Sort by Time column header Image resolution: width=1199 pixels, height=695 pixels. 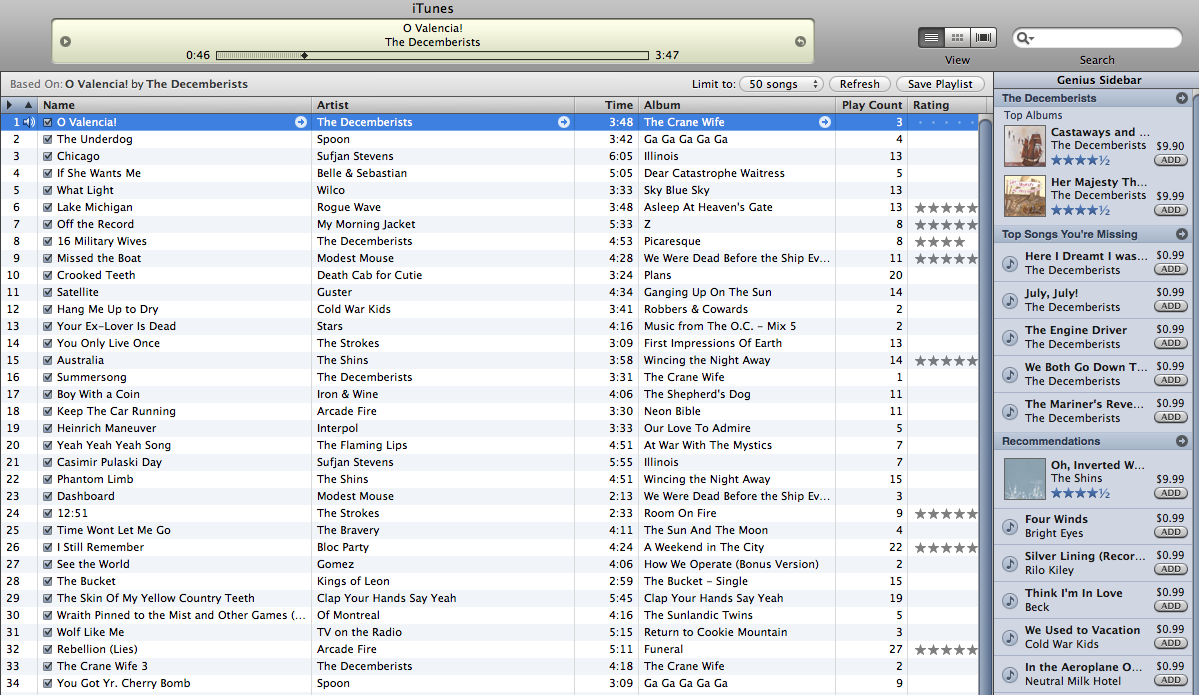tap(606, 105)
